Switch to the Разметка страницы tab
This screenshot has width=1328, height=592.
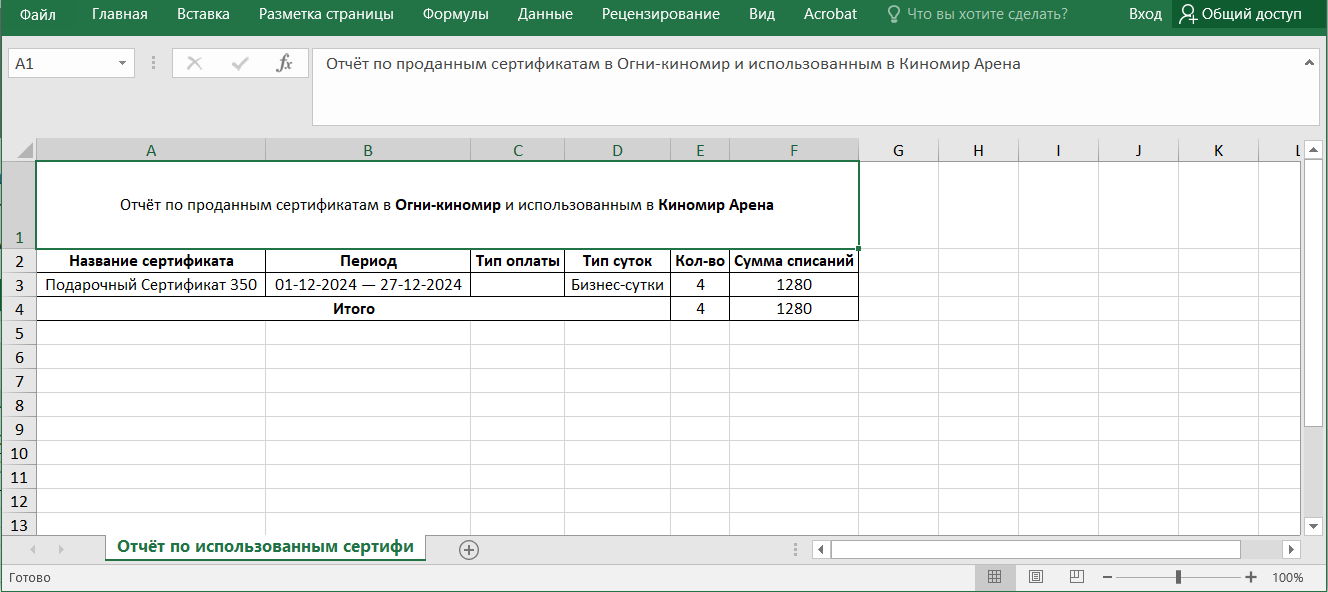(x=326, y=14)
